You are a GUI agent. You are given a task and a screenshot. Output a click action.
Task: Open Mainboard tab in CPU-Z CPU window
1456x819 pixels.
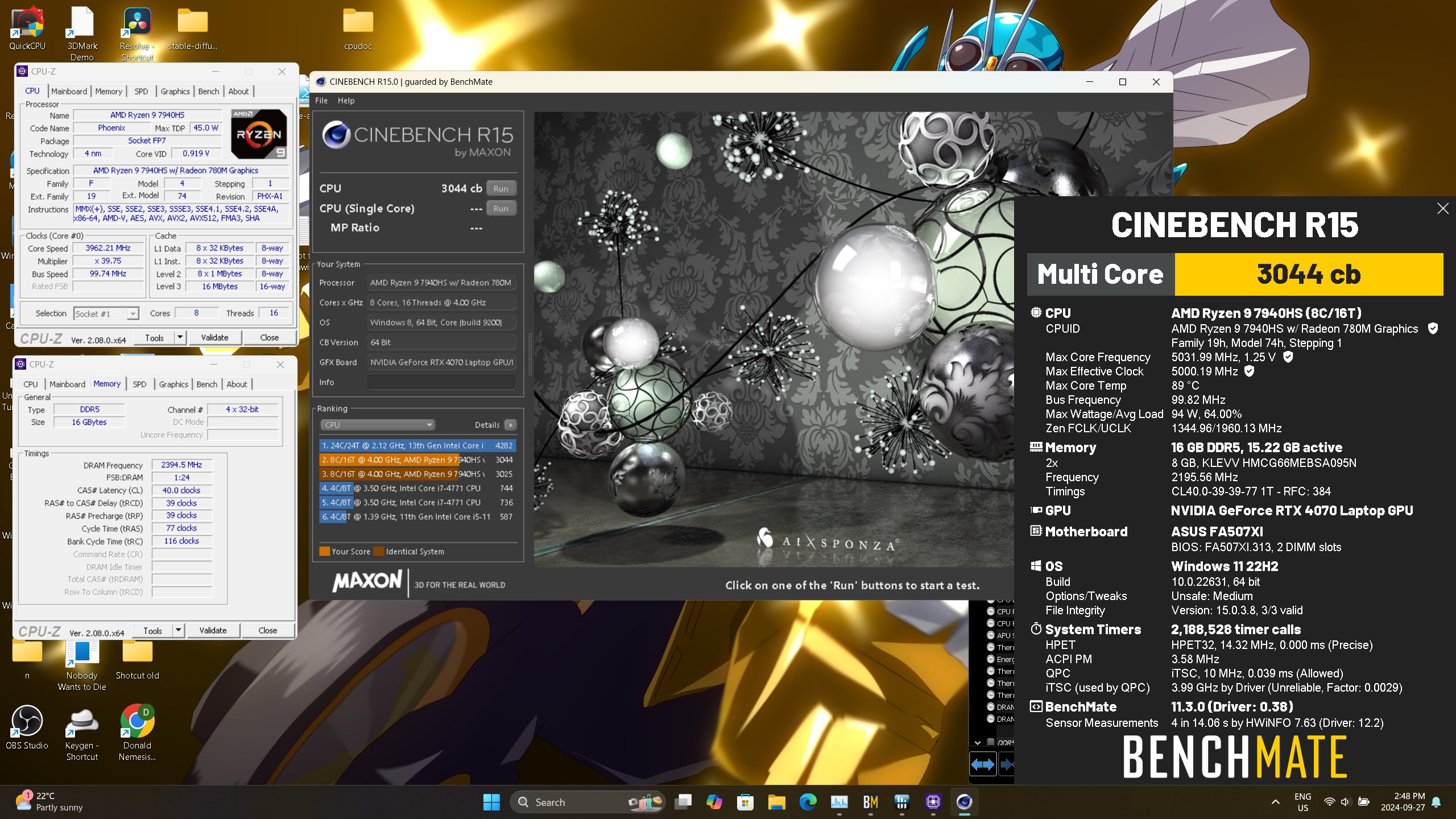69,91
